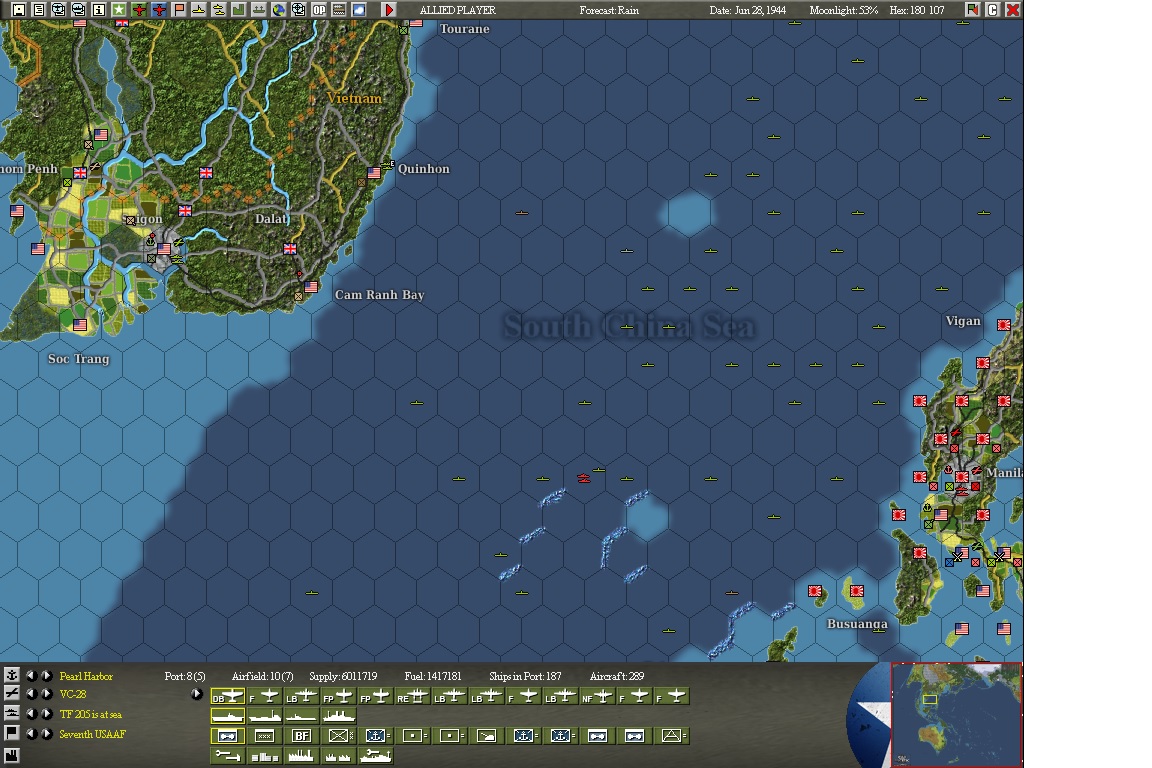Image resolution: width=1152 pixels, height=768 pixels.
Task: Click the Cam Ranh Bay map label
Action: (x=379, y=295)
